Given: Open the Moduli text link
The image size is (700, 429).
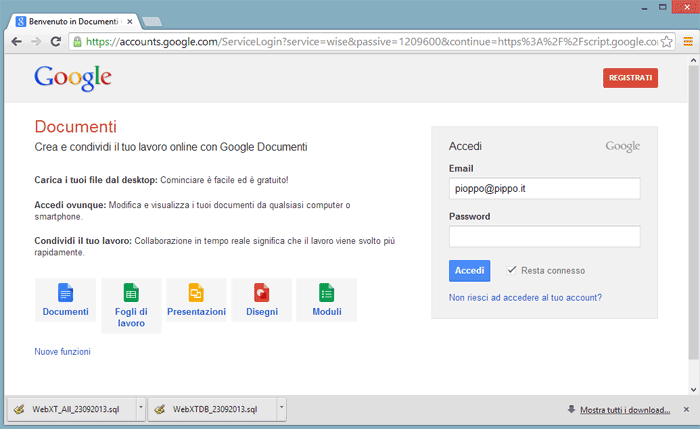Looking at the screenshot, I should click(327, 312).
